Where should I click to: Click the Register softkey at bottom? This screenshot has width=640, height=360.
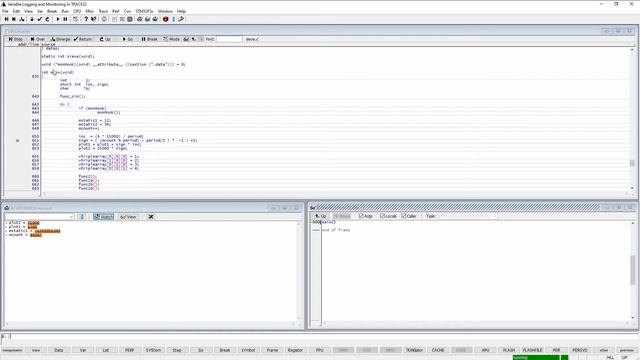[x=295, y=350]
